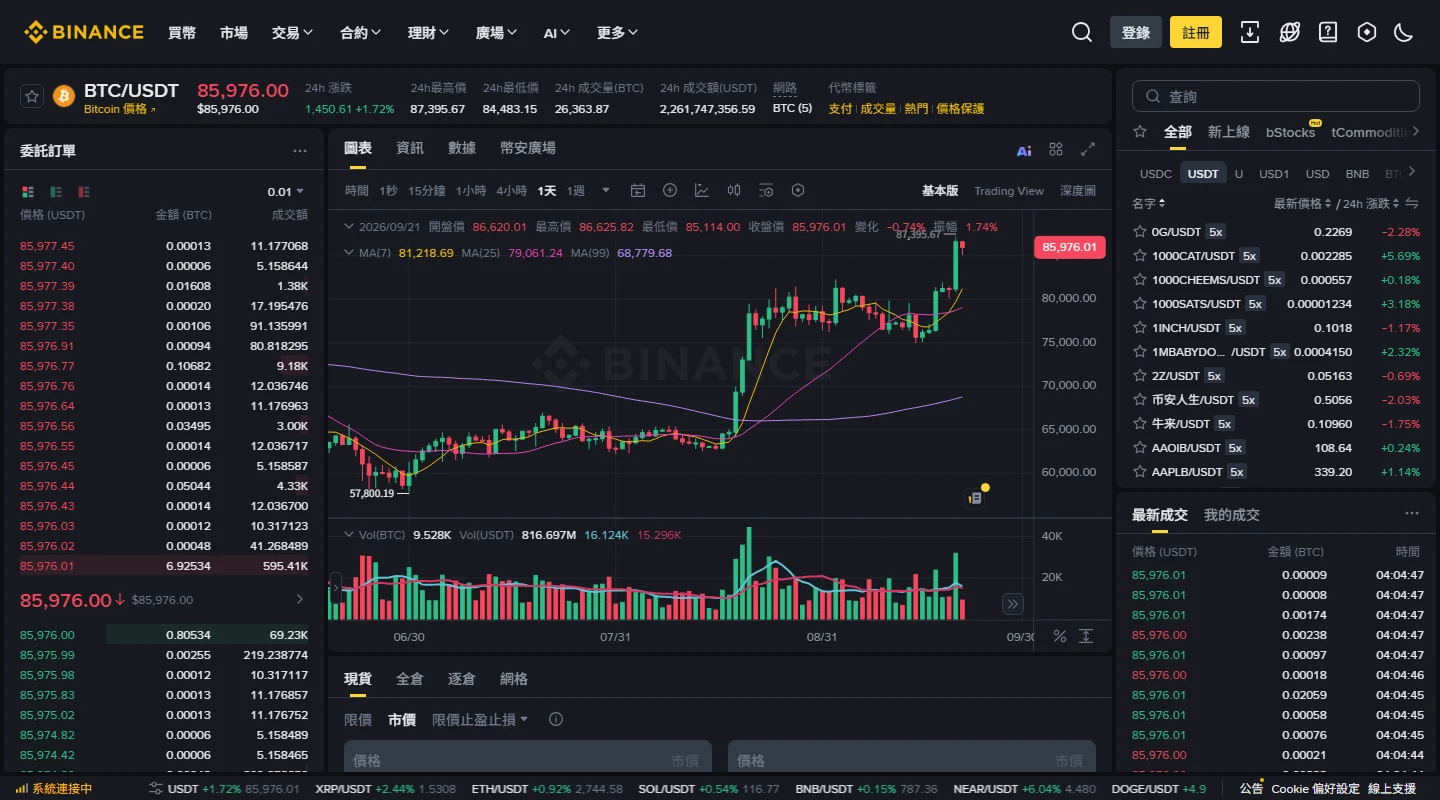Screen dimensions: 1440x800
Task: Click the Binance logo
Action: pyautogui.click(x=84, y=32)
